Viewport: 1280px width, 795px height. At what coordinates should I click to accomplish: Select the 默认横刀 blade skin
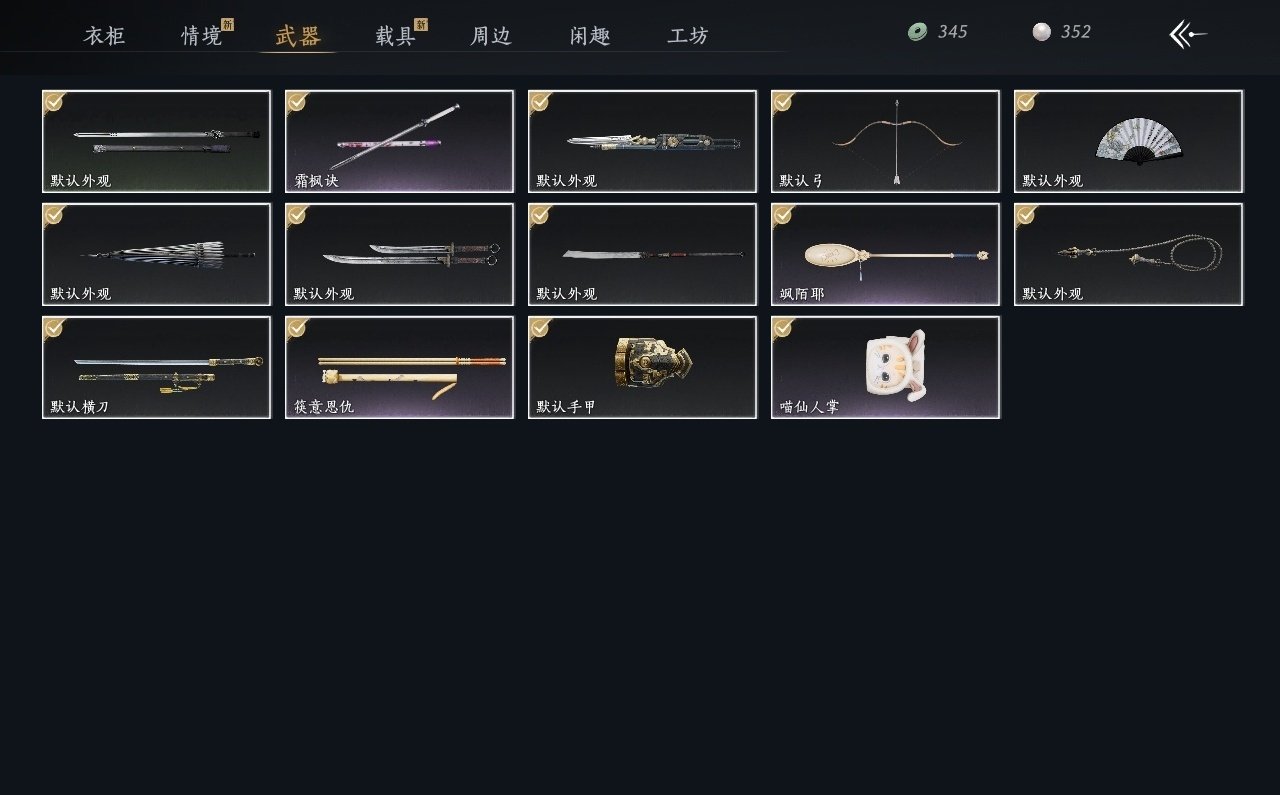tap(156, 367)
